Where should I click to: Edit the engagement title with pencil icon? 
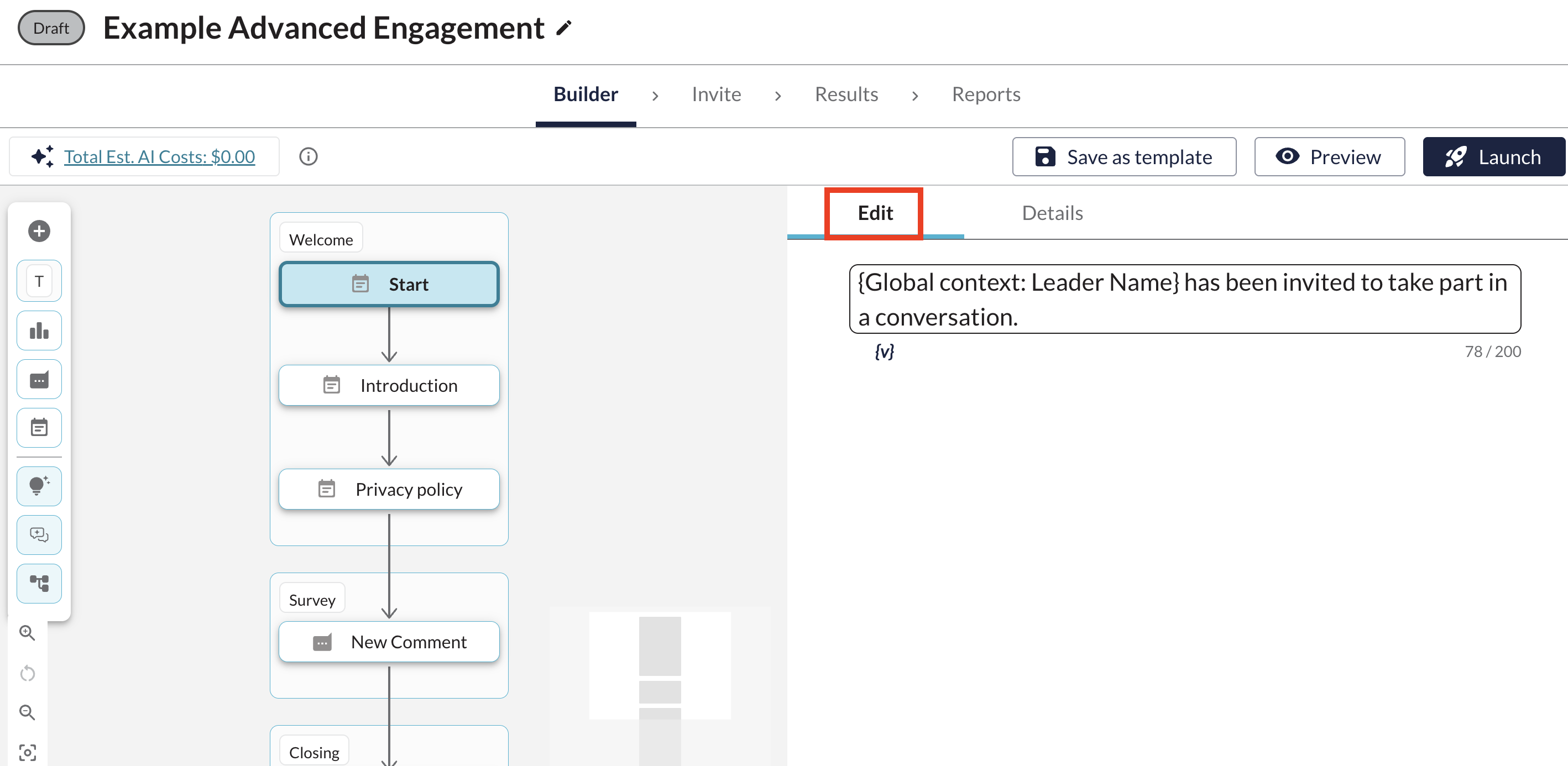pos(563,28)
